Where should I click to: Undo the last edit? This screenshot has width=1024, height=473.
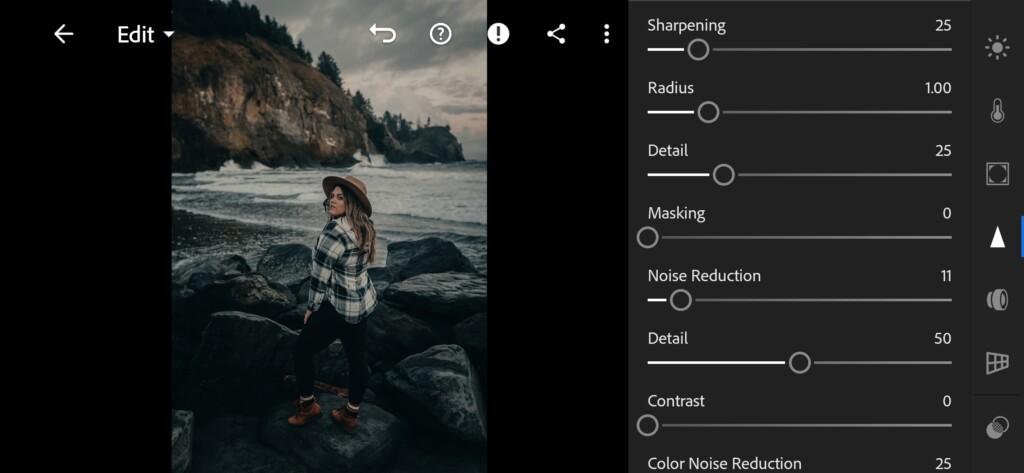coord(383,34)
